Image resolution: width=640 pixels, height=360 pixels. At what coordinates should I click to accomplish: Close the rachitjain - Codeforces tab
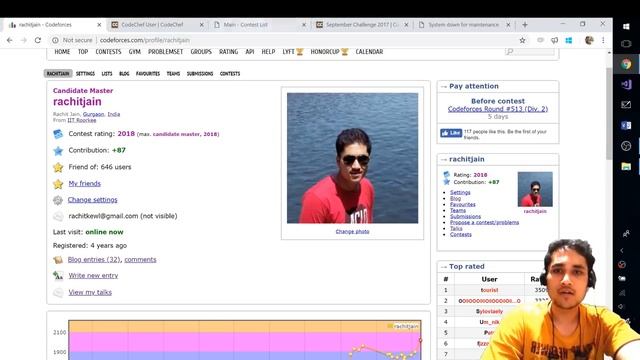tap(99, 25)
